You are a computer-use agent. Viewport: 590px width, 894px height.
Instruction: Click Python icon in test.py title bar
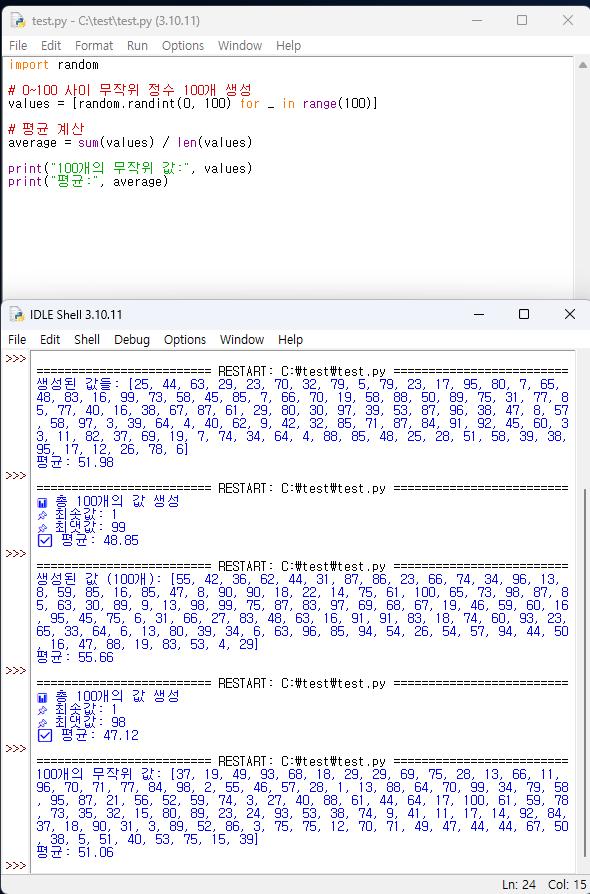(x=18, y=21)
